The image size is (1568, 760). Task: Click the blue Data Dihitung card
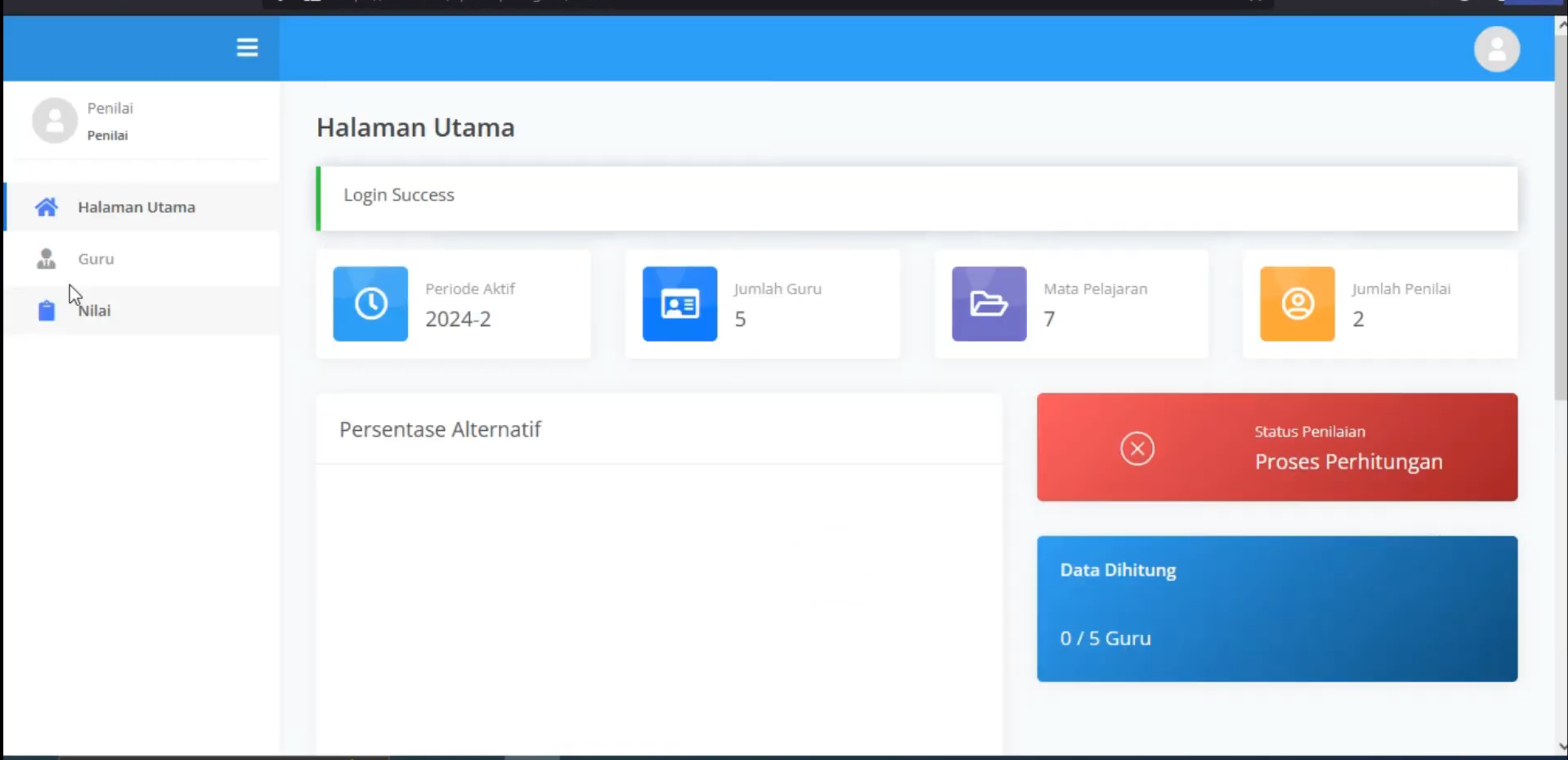tap(1277, 609)
